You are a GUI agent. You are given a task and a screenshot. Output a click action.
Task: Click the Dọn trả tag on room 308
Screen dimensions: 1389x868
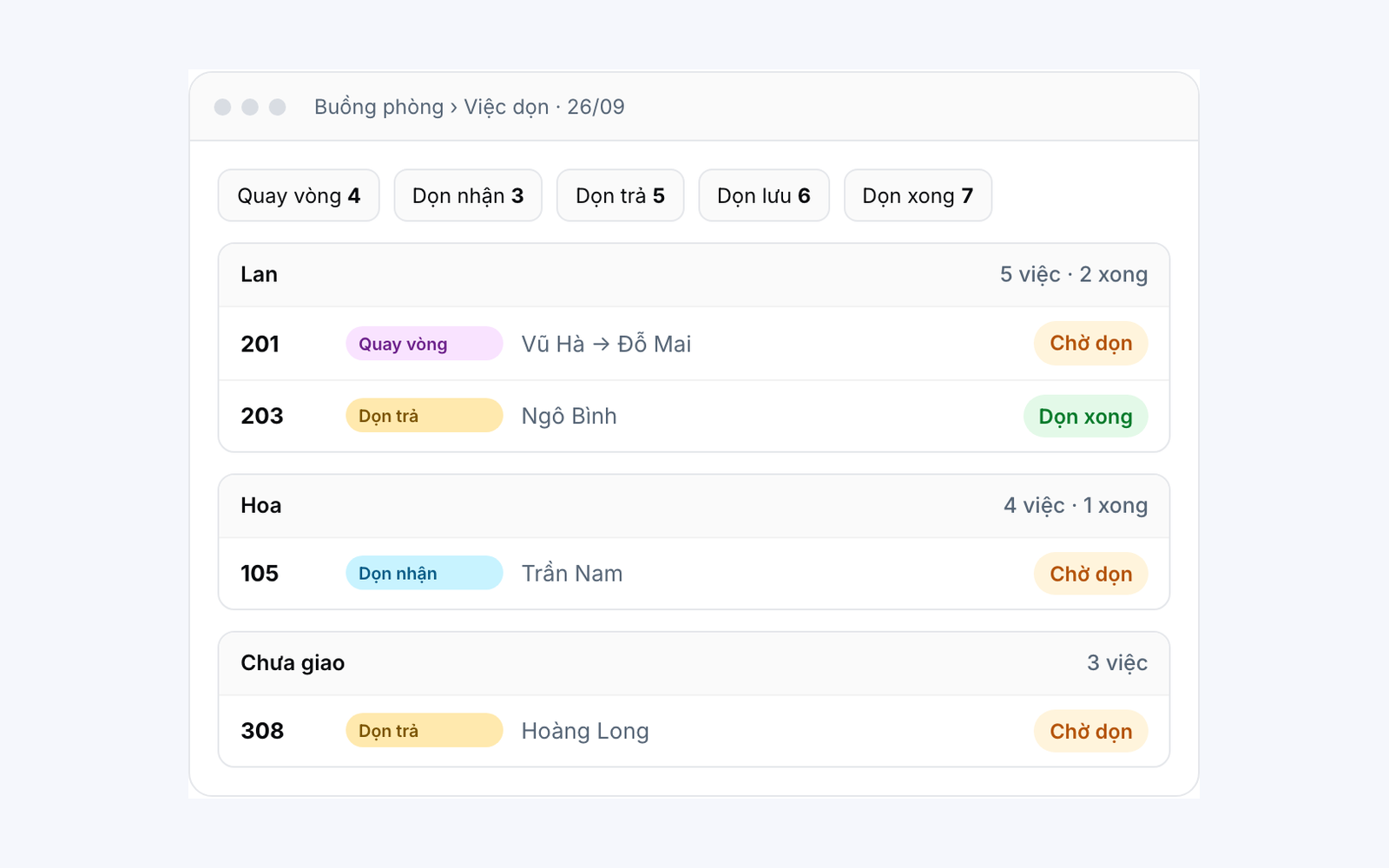pyautogui.click(x=425, y=731)
